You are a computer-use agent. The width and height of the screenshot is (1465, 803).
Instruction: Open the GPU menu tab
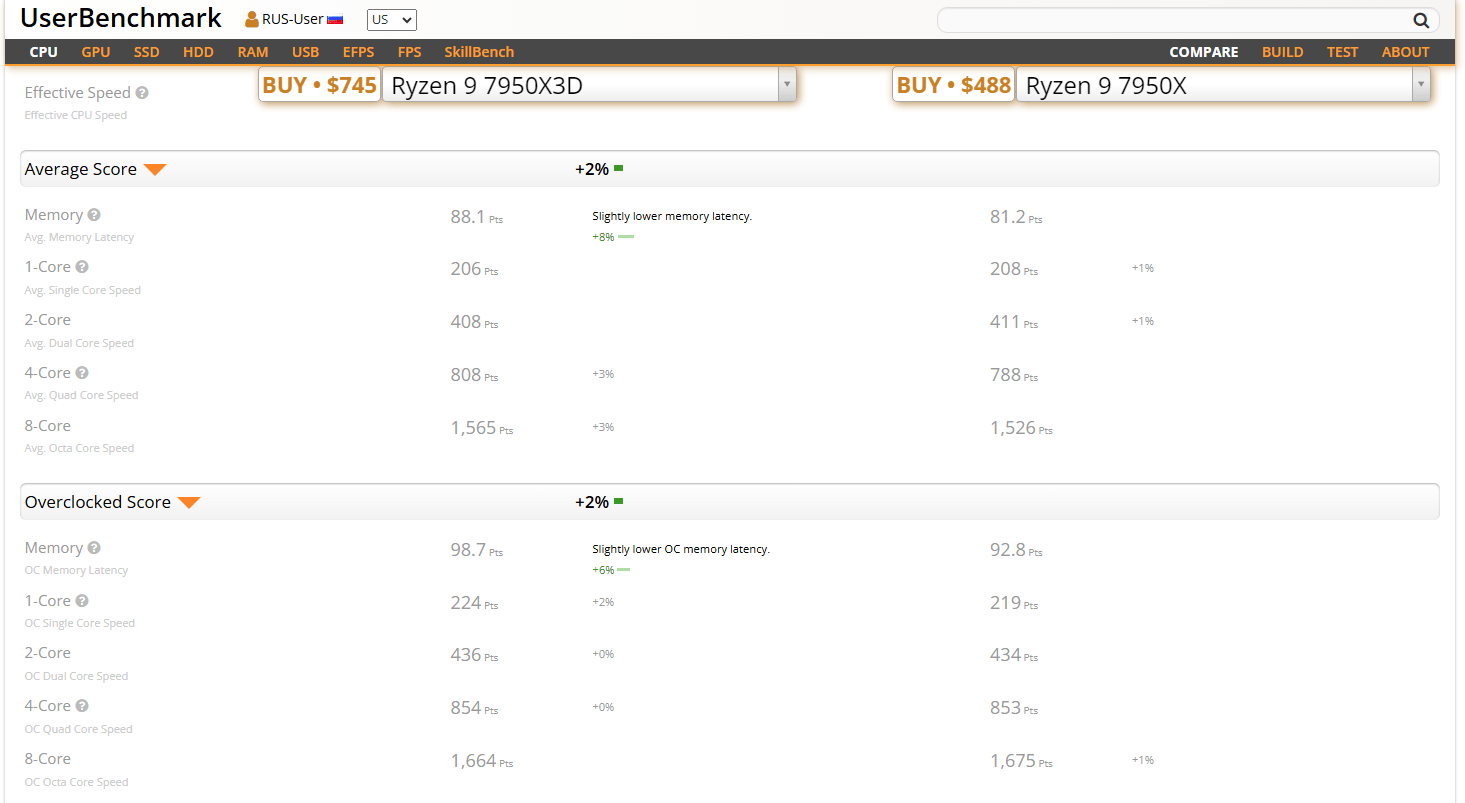(96, 52)
